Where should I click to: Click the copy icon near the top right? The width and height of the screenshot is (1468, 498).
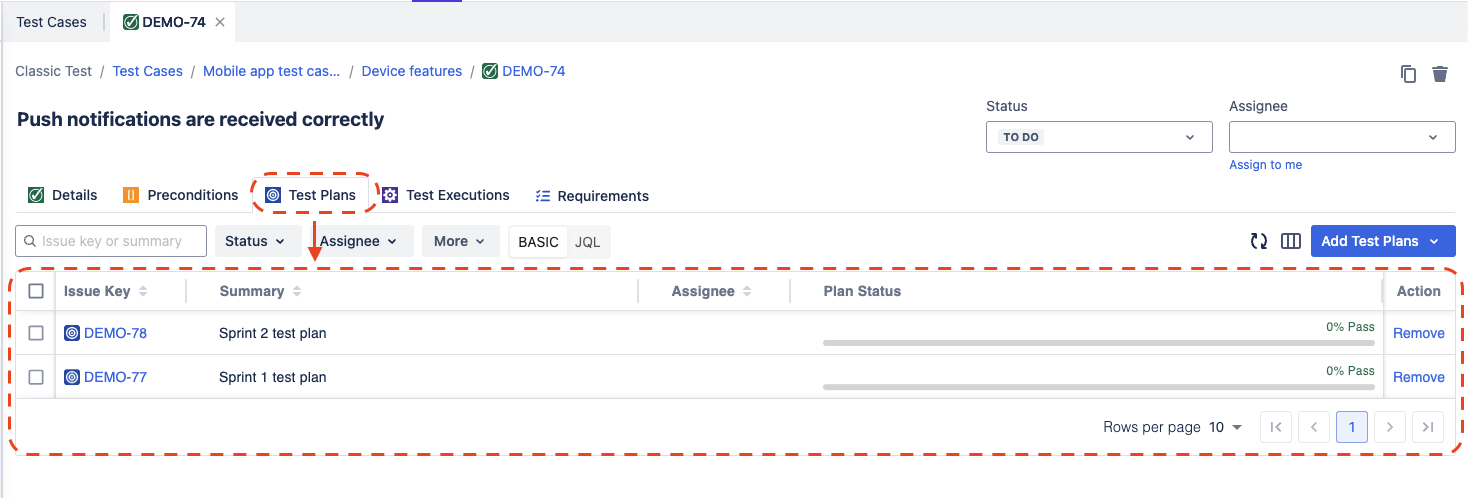pos(1408,74)
